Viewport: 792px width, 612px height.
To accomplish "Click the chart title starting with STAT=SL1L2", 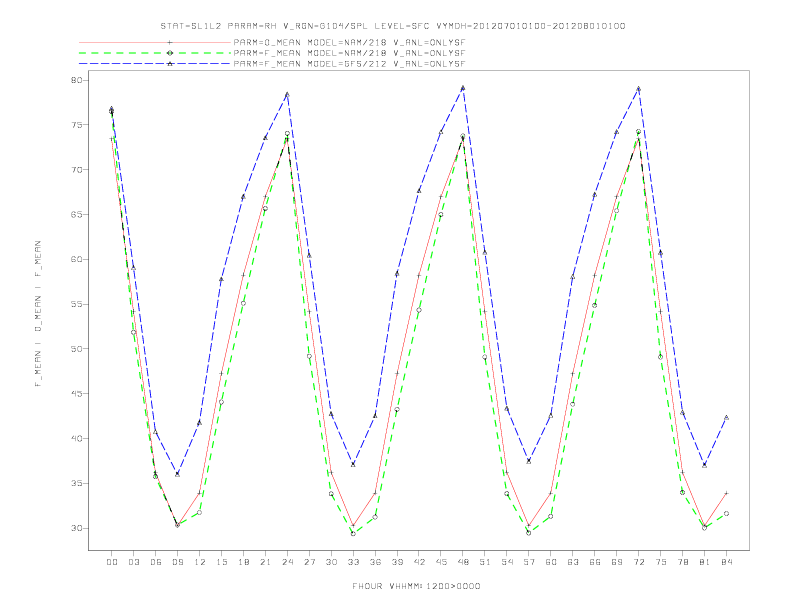I will (393, 26).
